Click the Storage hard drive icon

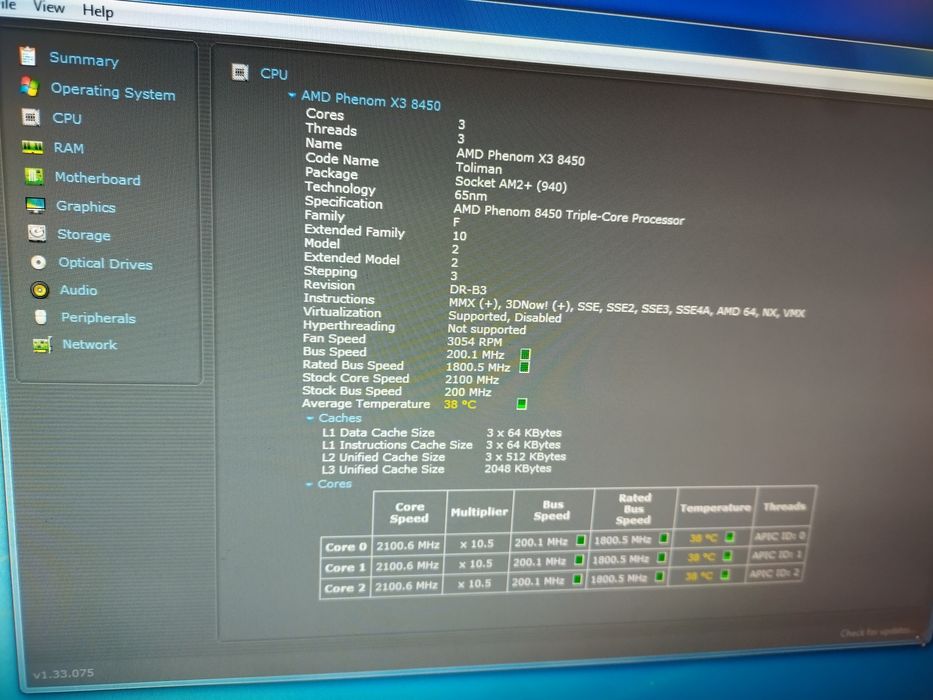coord(37,233)
